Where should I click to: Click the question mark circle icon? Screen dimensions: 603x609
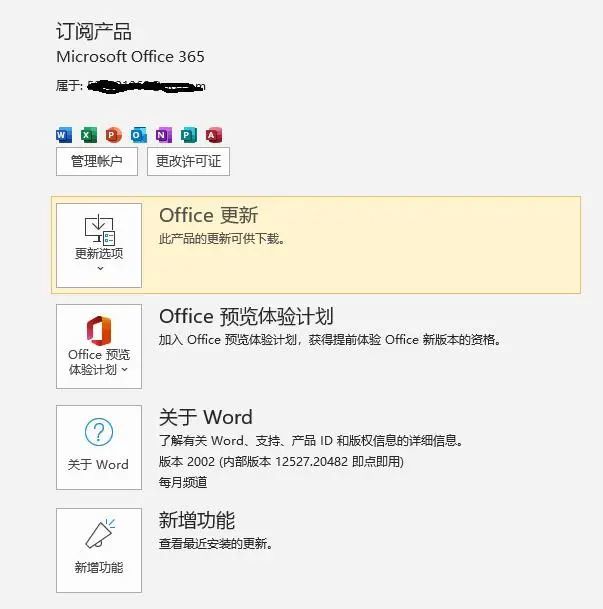pos(99,432)
